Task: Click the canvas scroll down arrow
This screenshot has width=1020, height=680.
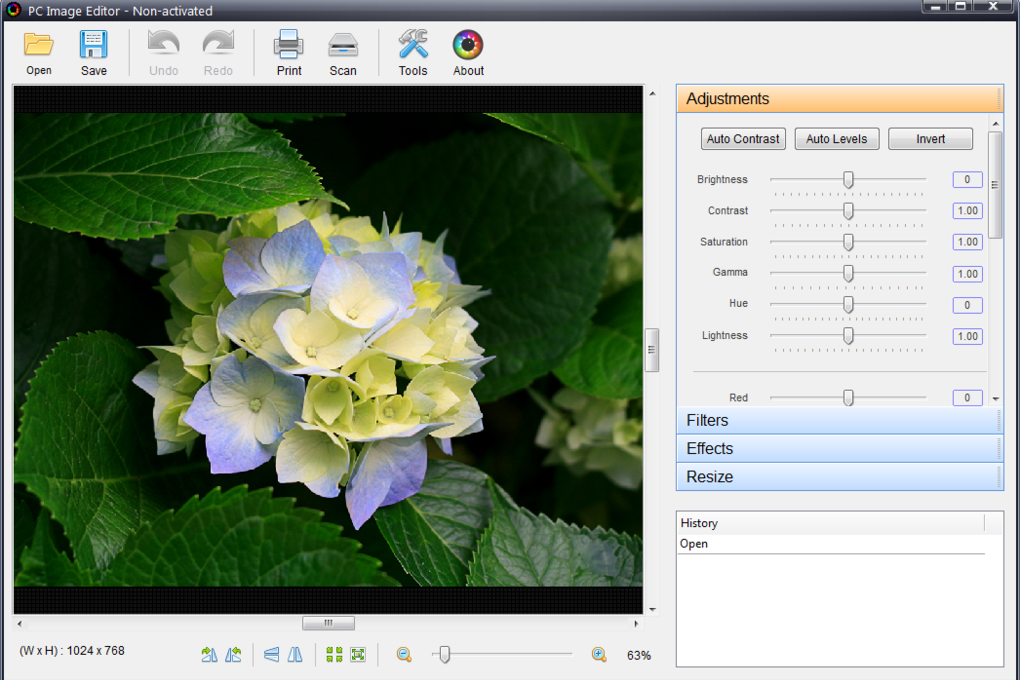Action: point(652,610)
